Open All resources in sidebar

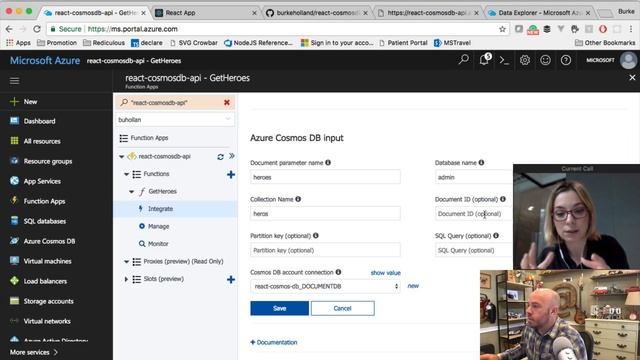coord(35,141)
